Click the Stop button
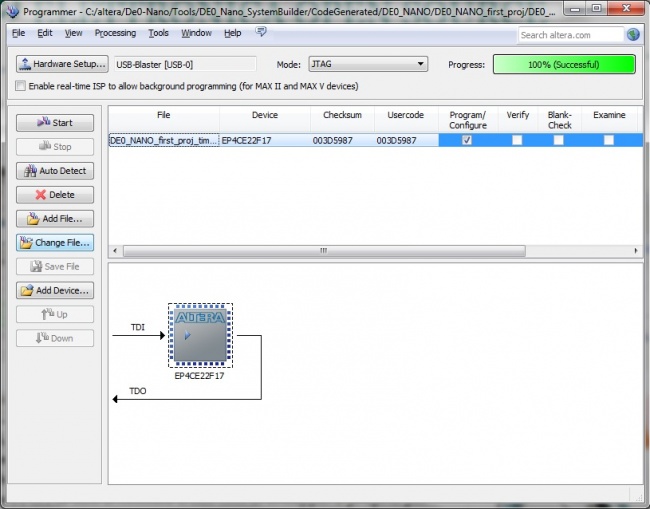Image resolution: width=650 pixels, height=509 pixels. coord(55,147)
